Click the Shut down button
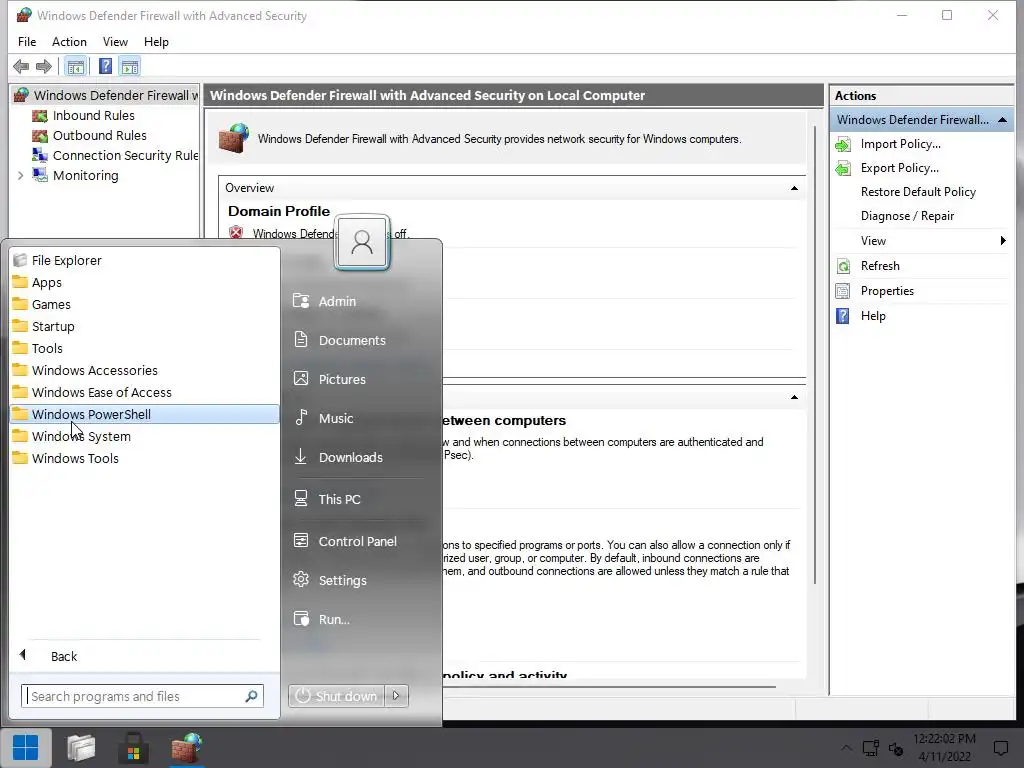Screen dimensions: 1024x768 [336, 696]
